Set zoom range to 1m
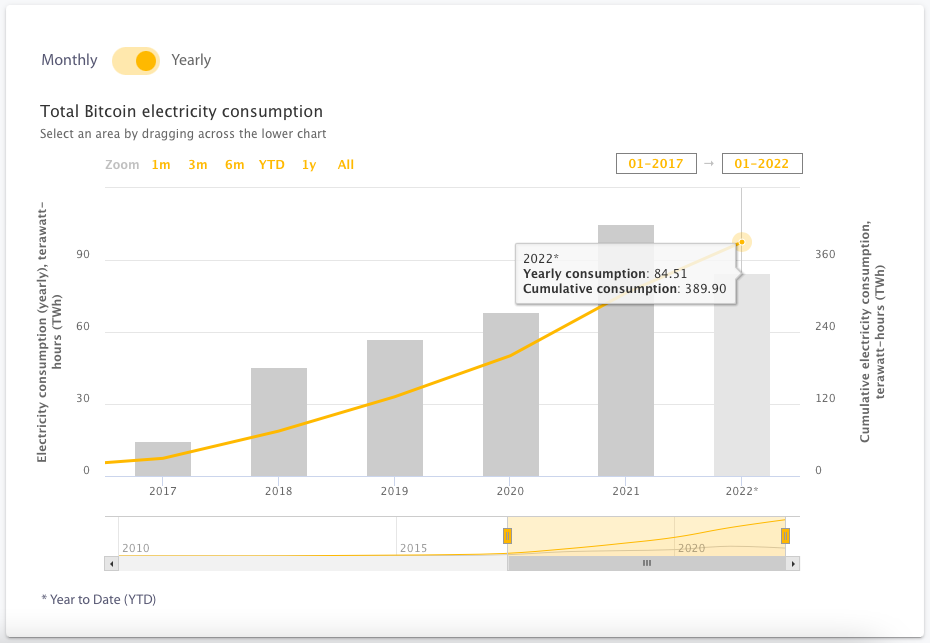Screen dimensions: 930x643 tap(161, 165)
